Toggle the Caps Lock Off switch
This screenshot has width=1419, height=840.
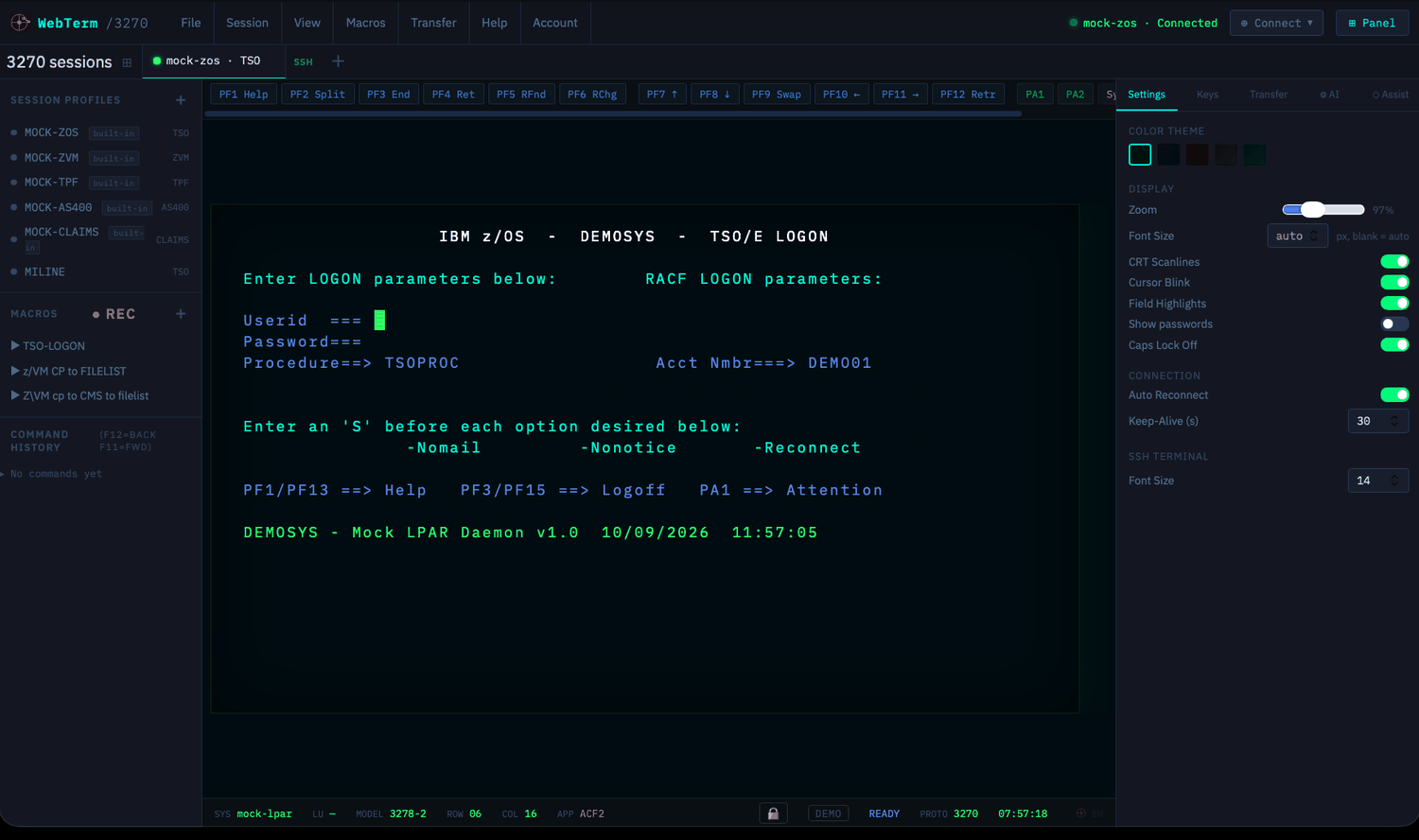[1394, 344]
